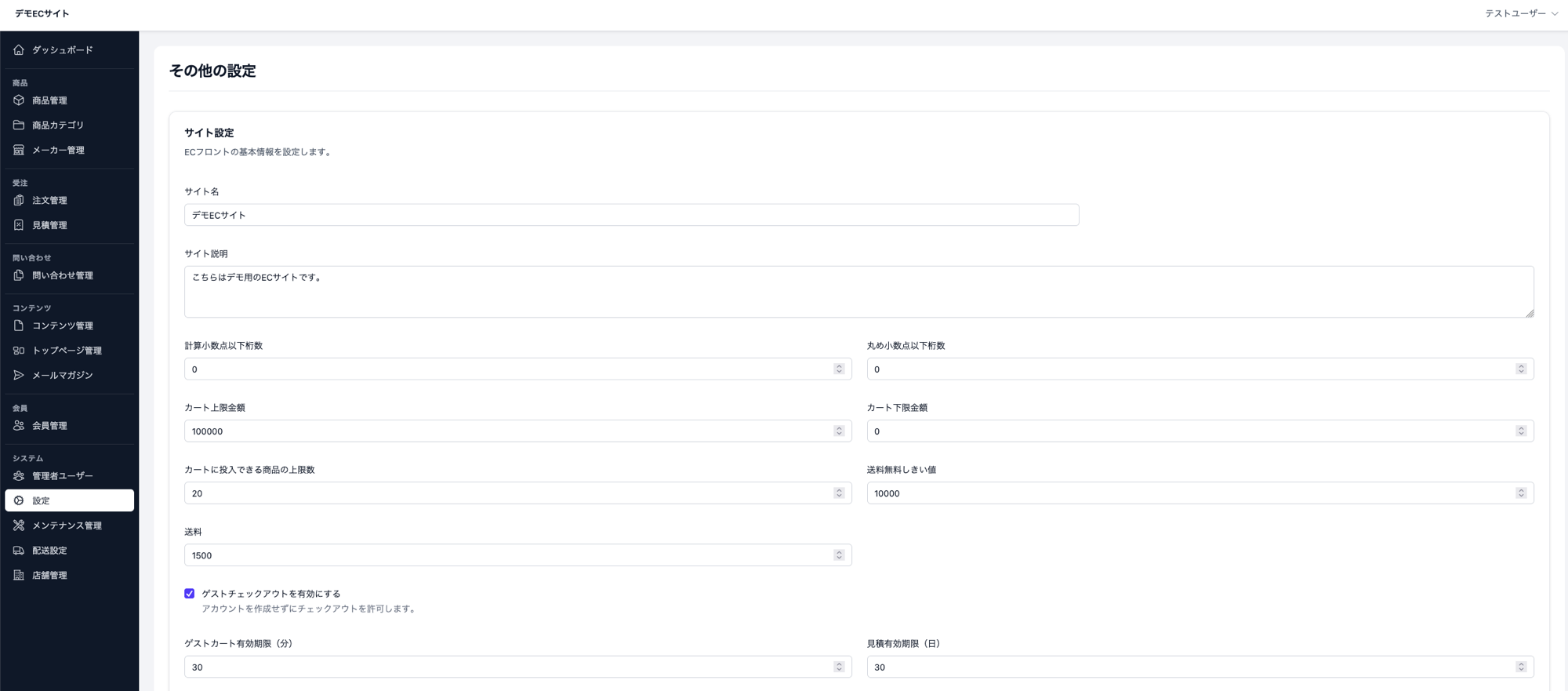
Task: Open トップページ管理 link
Action: coord(70,351)
